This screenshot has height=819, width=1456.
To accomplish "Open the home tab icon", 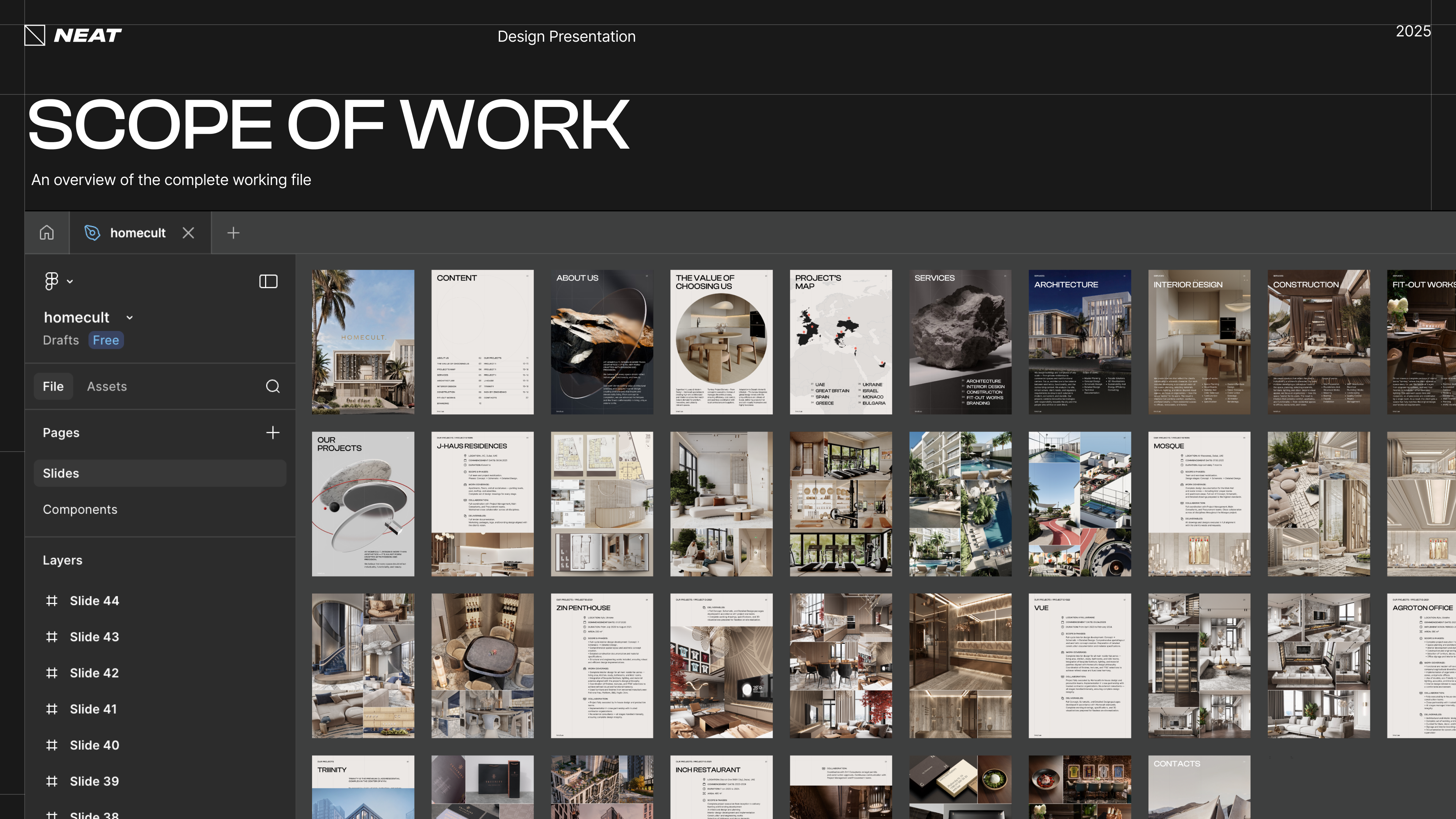I will 47,233.
